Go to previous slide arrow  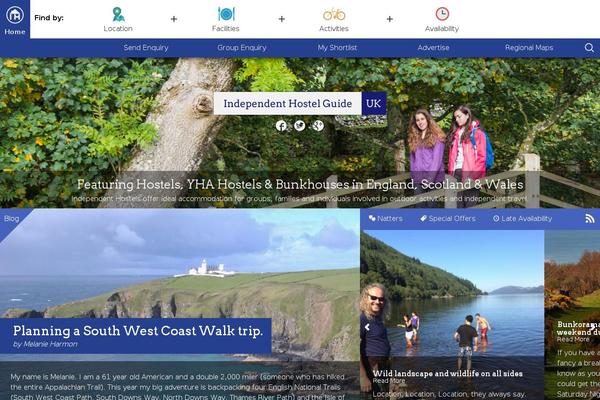point(367,327)
